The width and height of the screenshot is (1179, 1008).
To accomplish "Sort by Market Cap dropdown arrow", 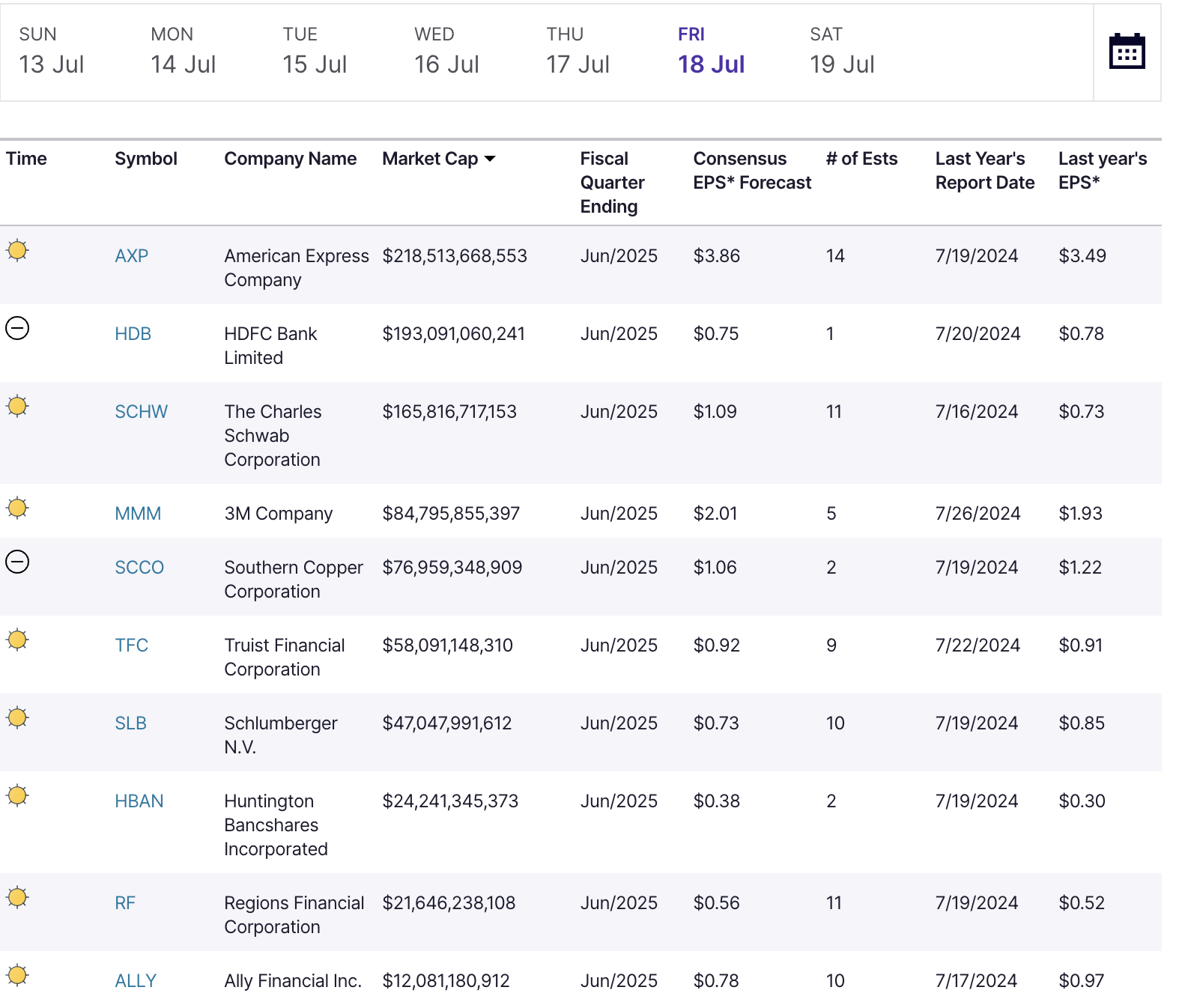I will point(490,159).
